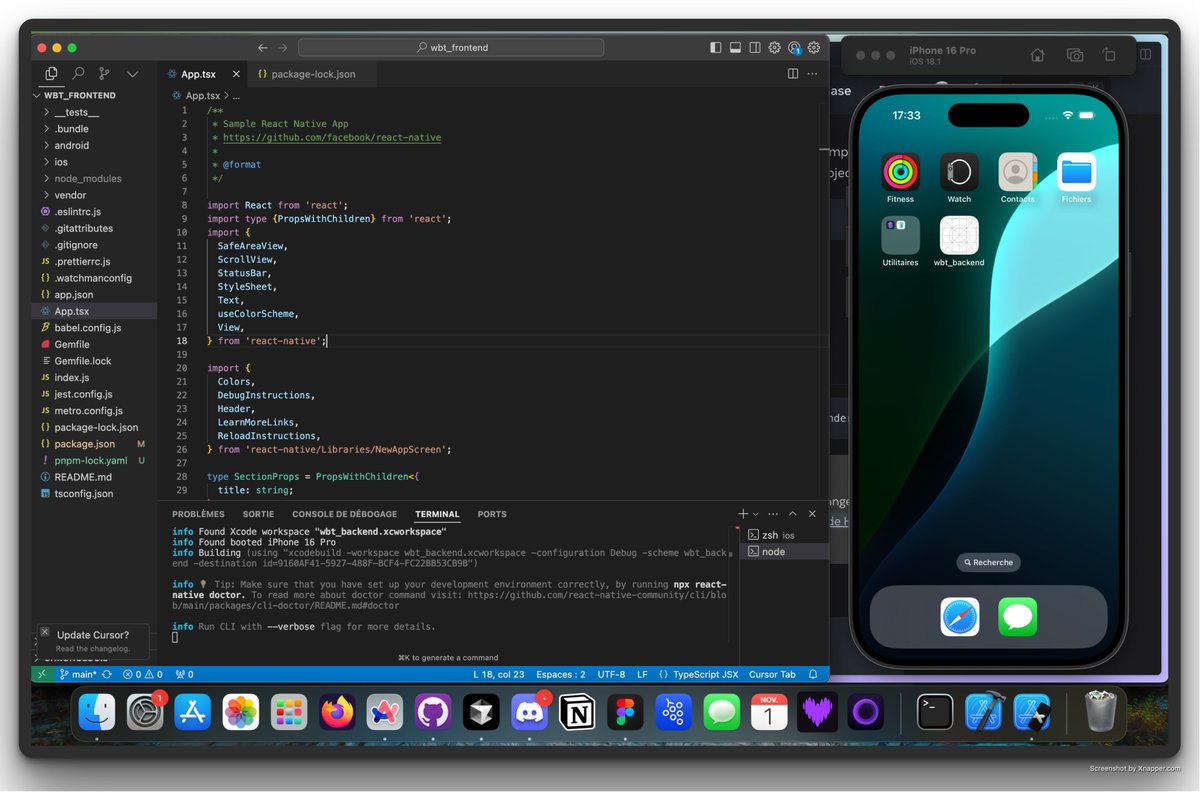This screenshot has height=792, width=1200.
Task: Switch to the SORTIE panel tab
Action: click(258, 514)
